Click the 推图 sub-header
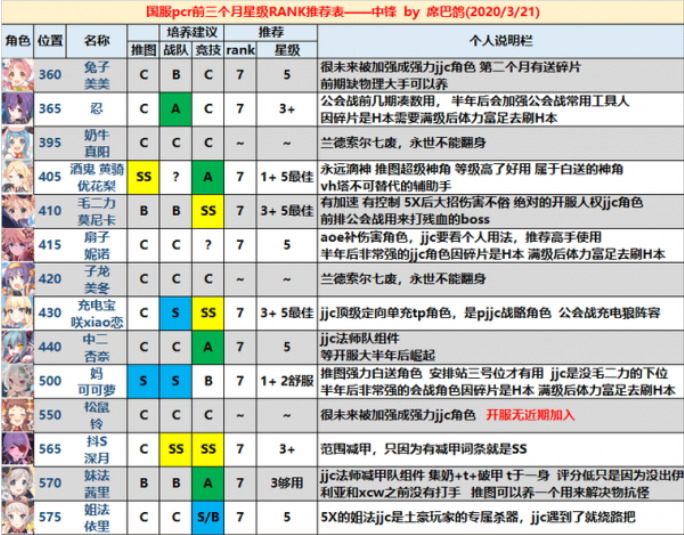The height and width of the screenshot is (535, 684). tap(144, 50)
